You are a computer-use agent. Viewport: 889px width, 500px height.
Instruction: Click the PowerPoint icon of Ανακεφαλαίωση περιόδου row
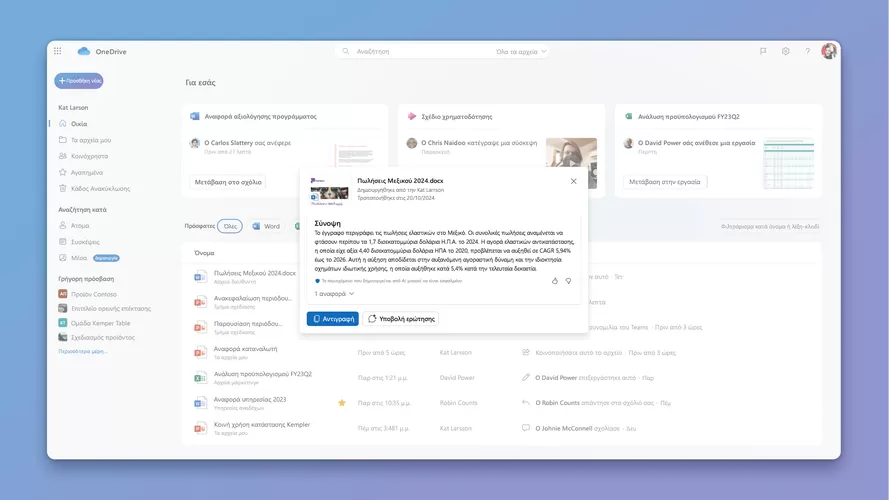(x=200, y=302)
